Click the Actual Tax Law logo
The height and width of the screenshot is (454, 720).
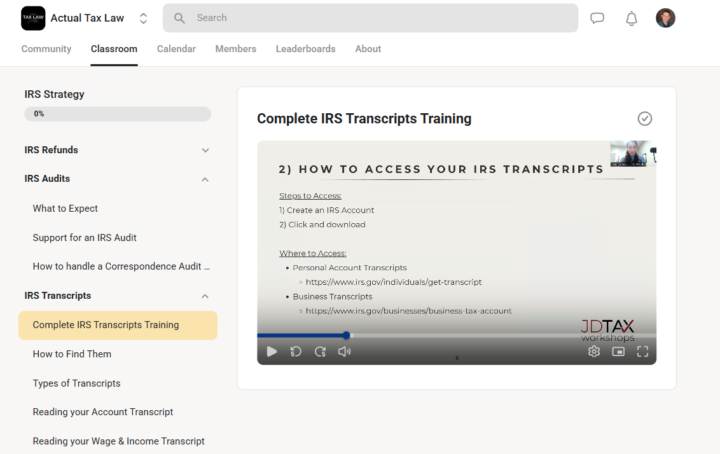[x=33, y=18]
